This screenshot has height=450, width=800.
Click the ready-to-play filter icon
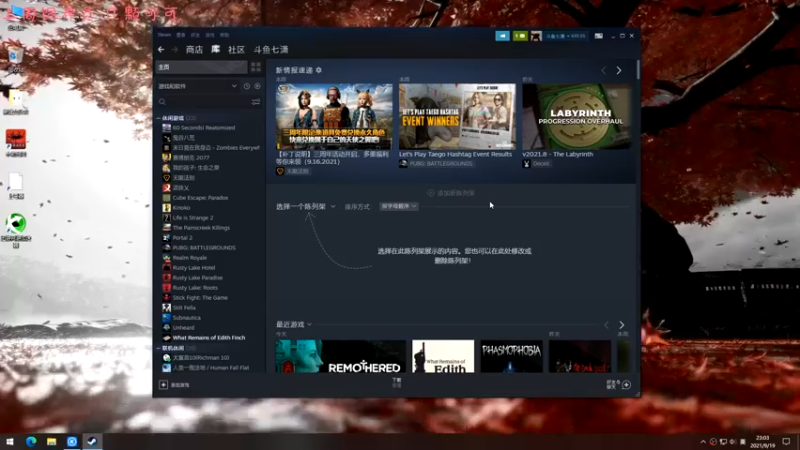pos(257,86)
